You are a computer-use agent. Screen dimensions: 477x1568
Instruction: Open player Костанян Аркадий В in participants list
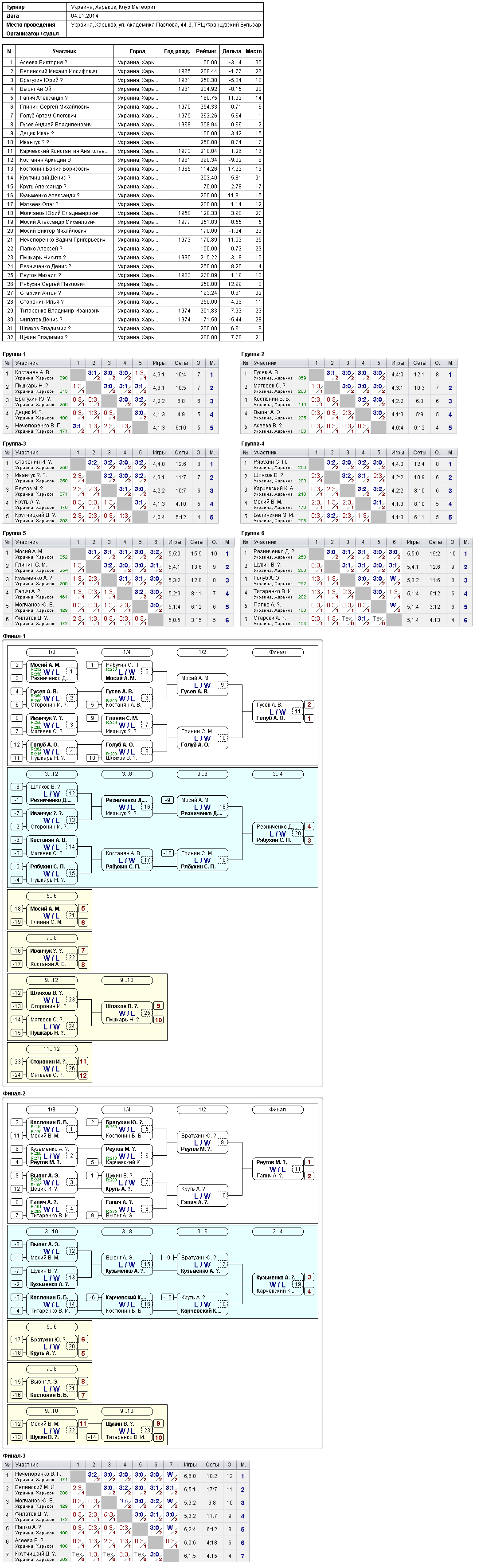coord(45,160)
